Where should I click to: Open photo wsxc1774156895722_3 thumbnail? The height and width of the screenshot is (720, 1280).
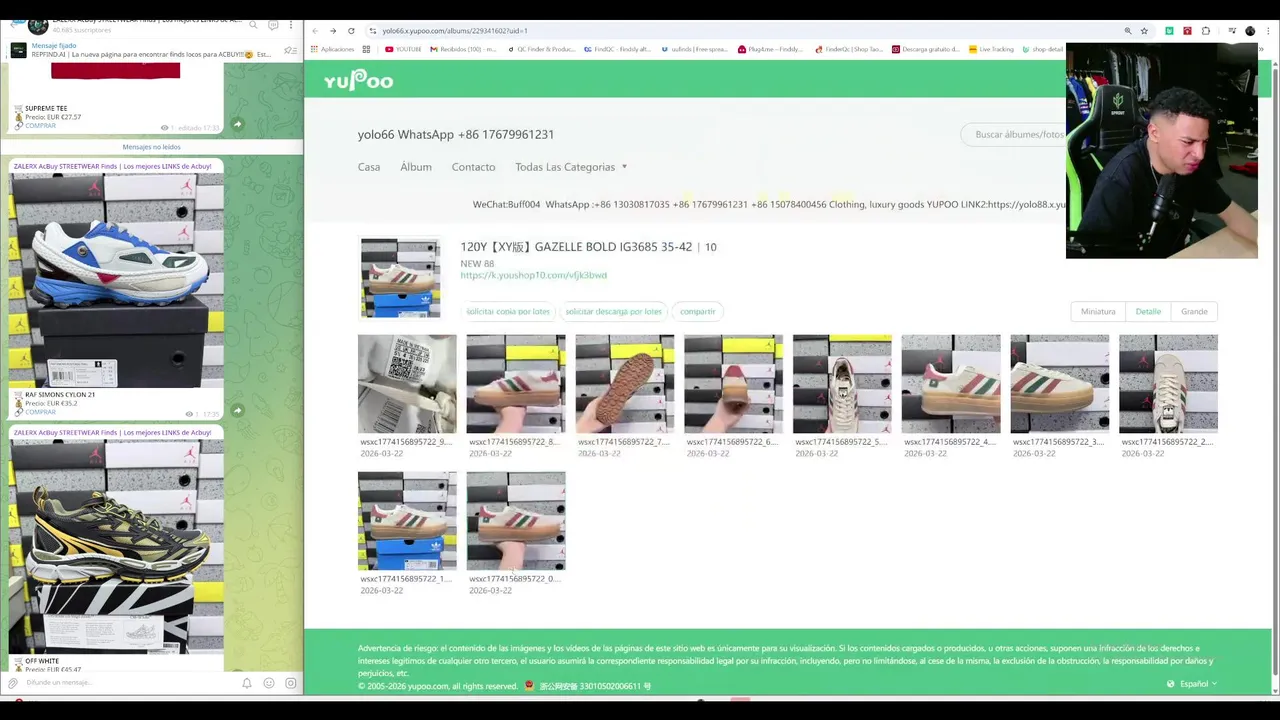pyautogui.click(x=1060, y=384)
